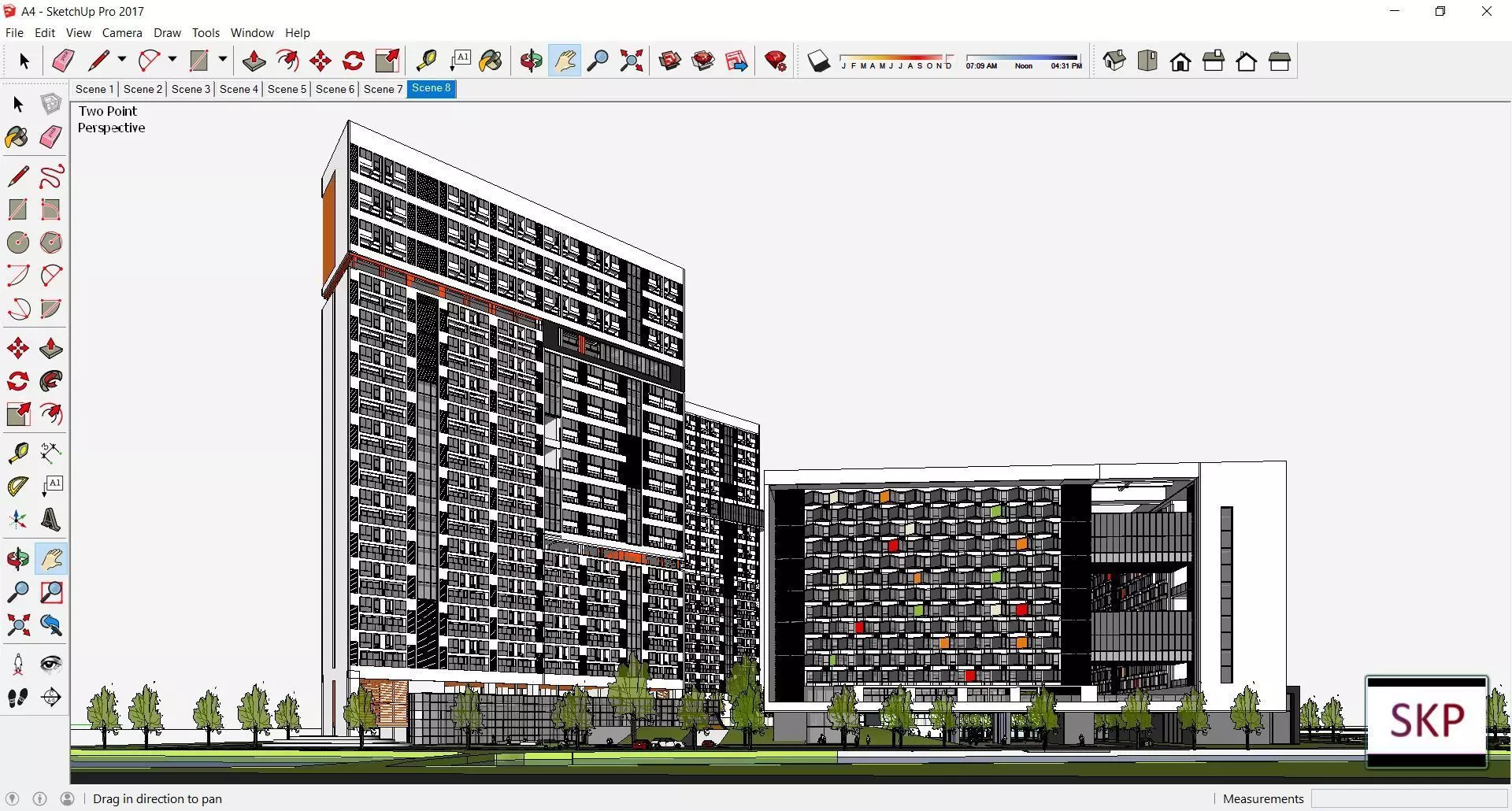Click the geo-location status bar icon
Viewport: 1512px width, 811px height.
[x=12, y=798]
